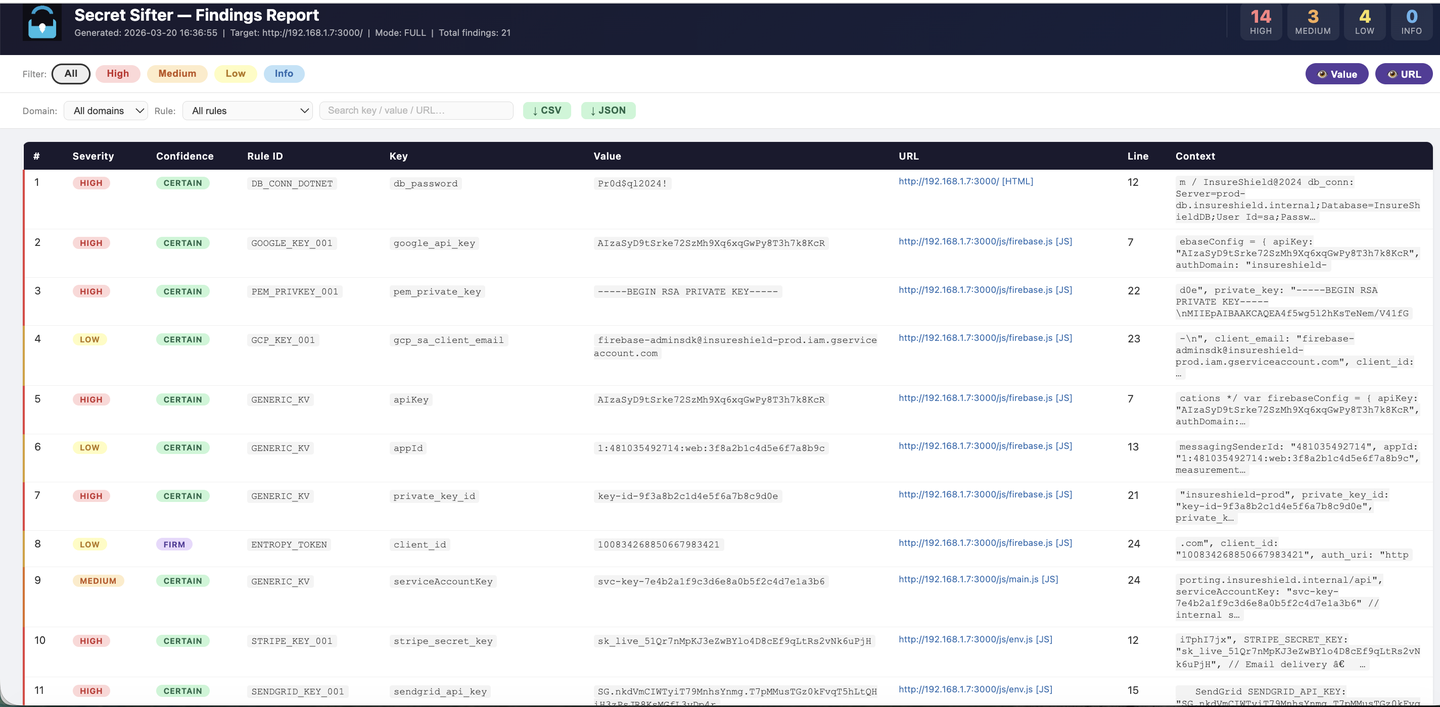Viewport: 1440px width, 707px height.
Task: Click the LOW severity badge for appId row
Action: 90,448
